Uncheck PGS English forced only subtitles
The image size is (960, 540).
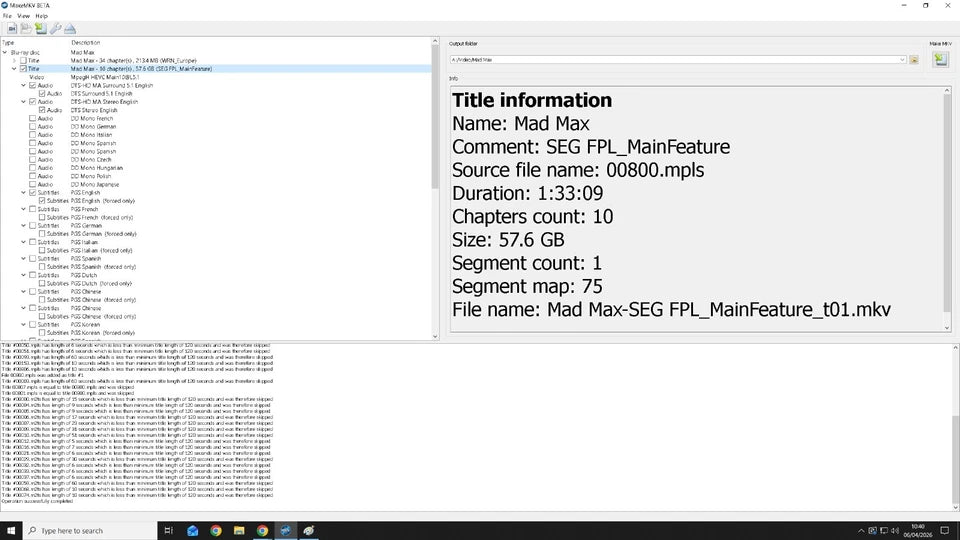click(42, 201)
